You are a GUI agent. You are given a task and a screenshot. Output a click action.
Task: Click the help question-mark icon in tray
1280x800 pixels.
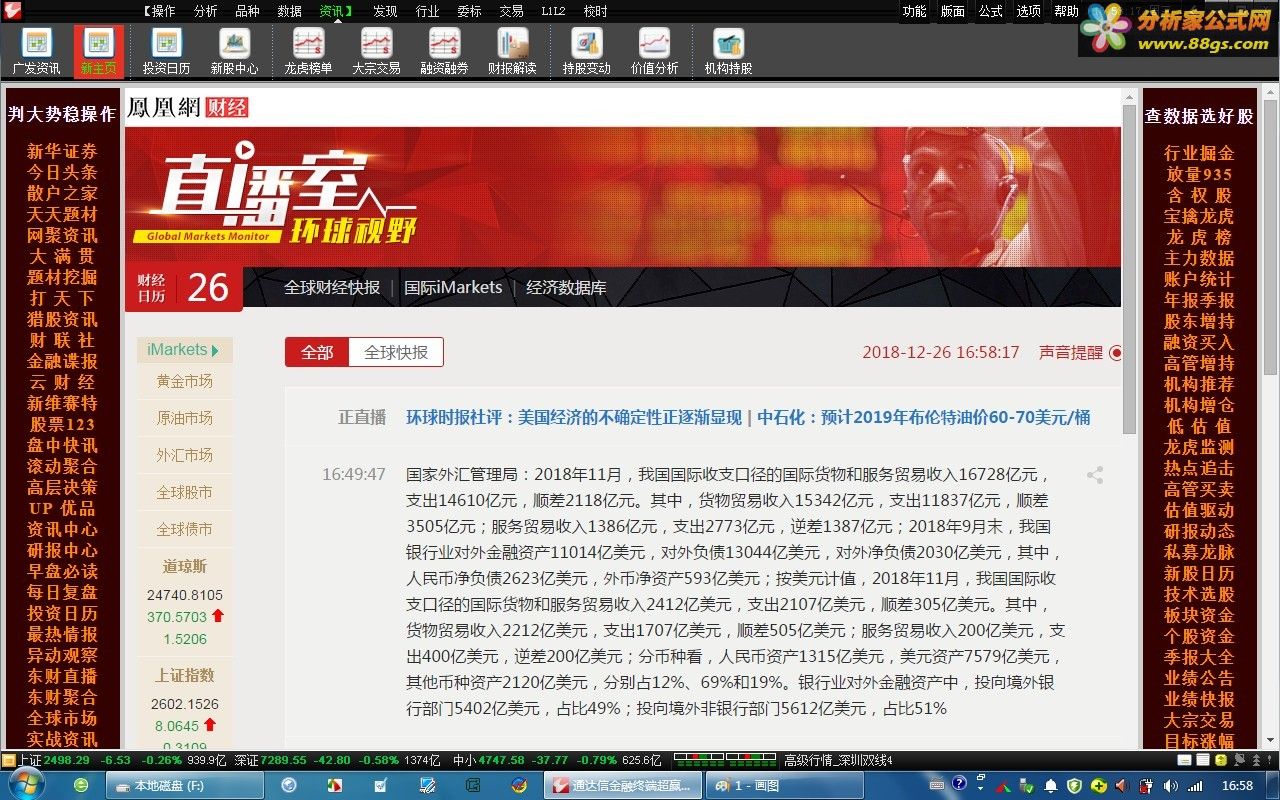click(x=959, y=784)
